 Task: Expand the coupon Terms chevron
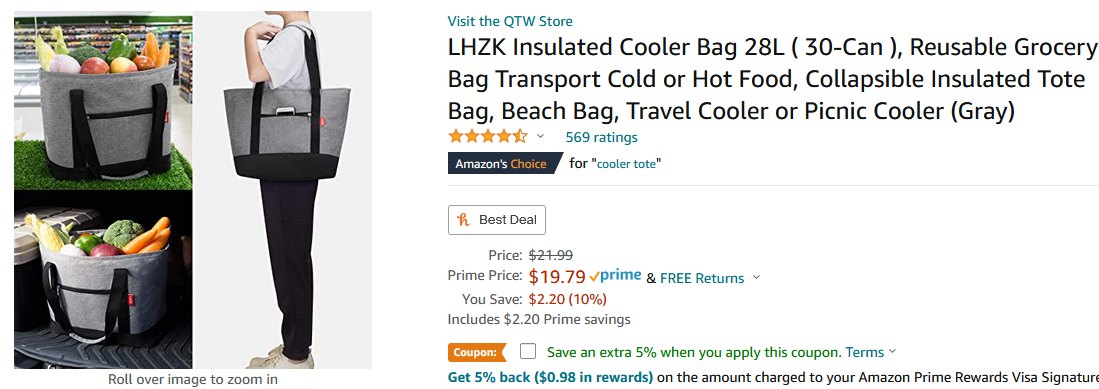[x=892, y=351]
